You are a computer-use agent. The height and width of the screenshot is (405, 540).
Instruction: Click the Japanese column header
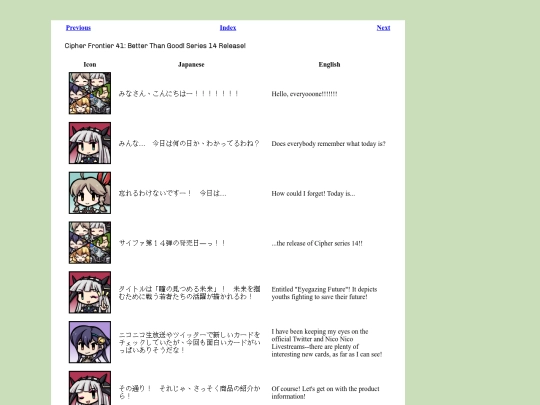pyautogui.click(x=191, y=64)
